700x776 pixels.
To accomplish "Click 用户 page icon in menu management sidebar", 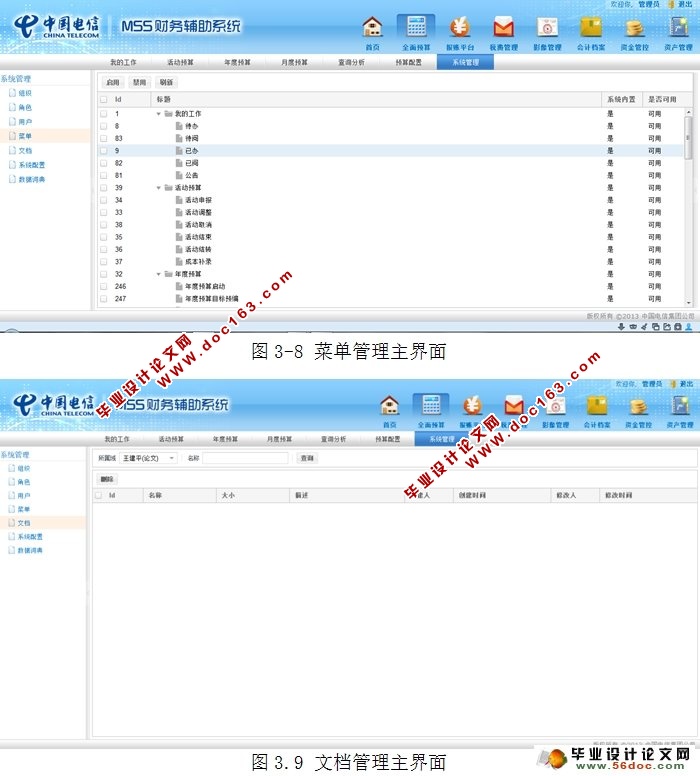I will (12, 121).
